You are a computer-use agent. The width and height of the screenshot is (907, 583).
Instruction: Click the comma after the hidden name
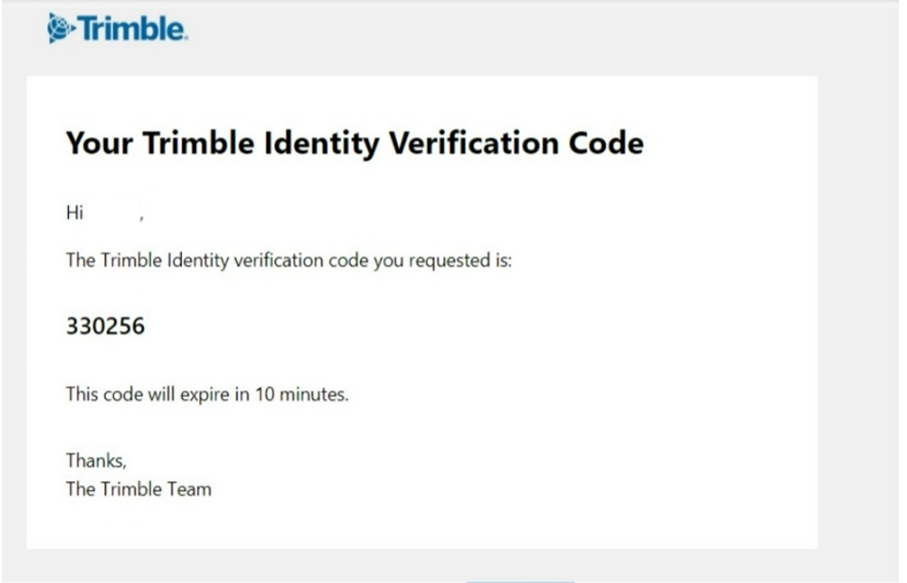(x=142, y=216)
